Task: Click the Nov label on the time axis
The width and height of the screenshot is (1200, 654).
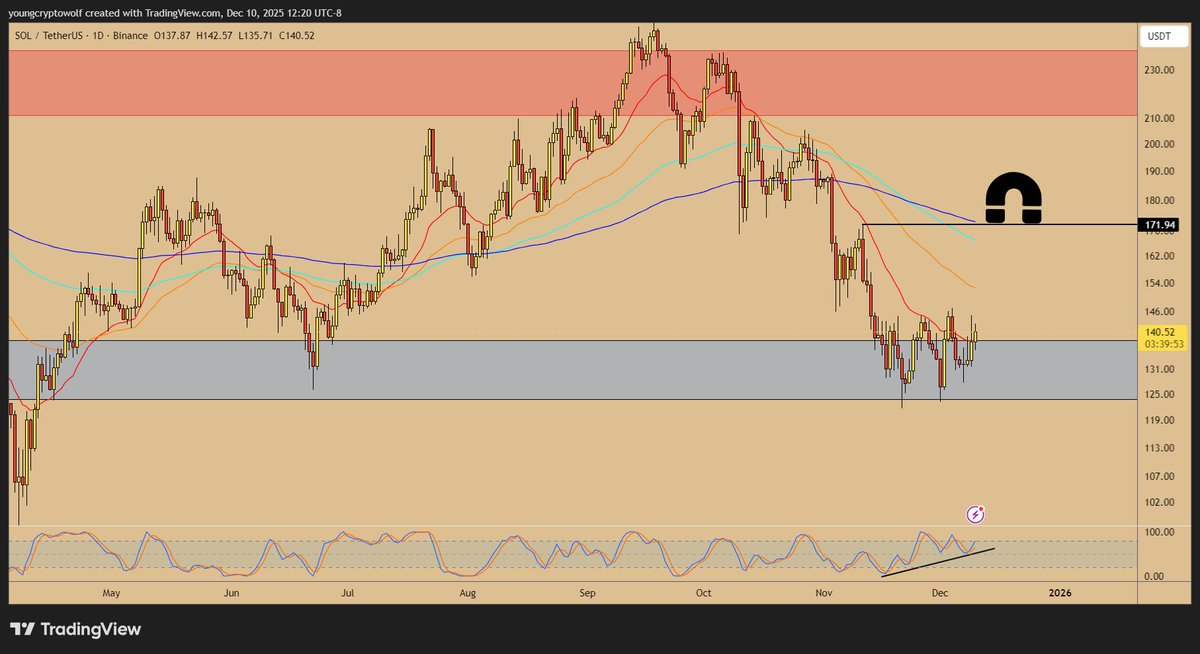Action: [823, 593]
